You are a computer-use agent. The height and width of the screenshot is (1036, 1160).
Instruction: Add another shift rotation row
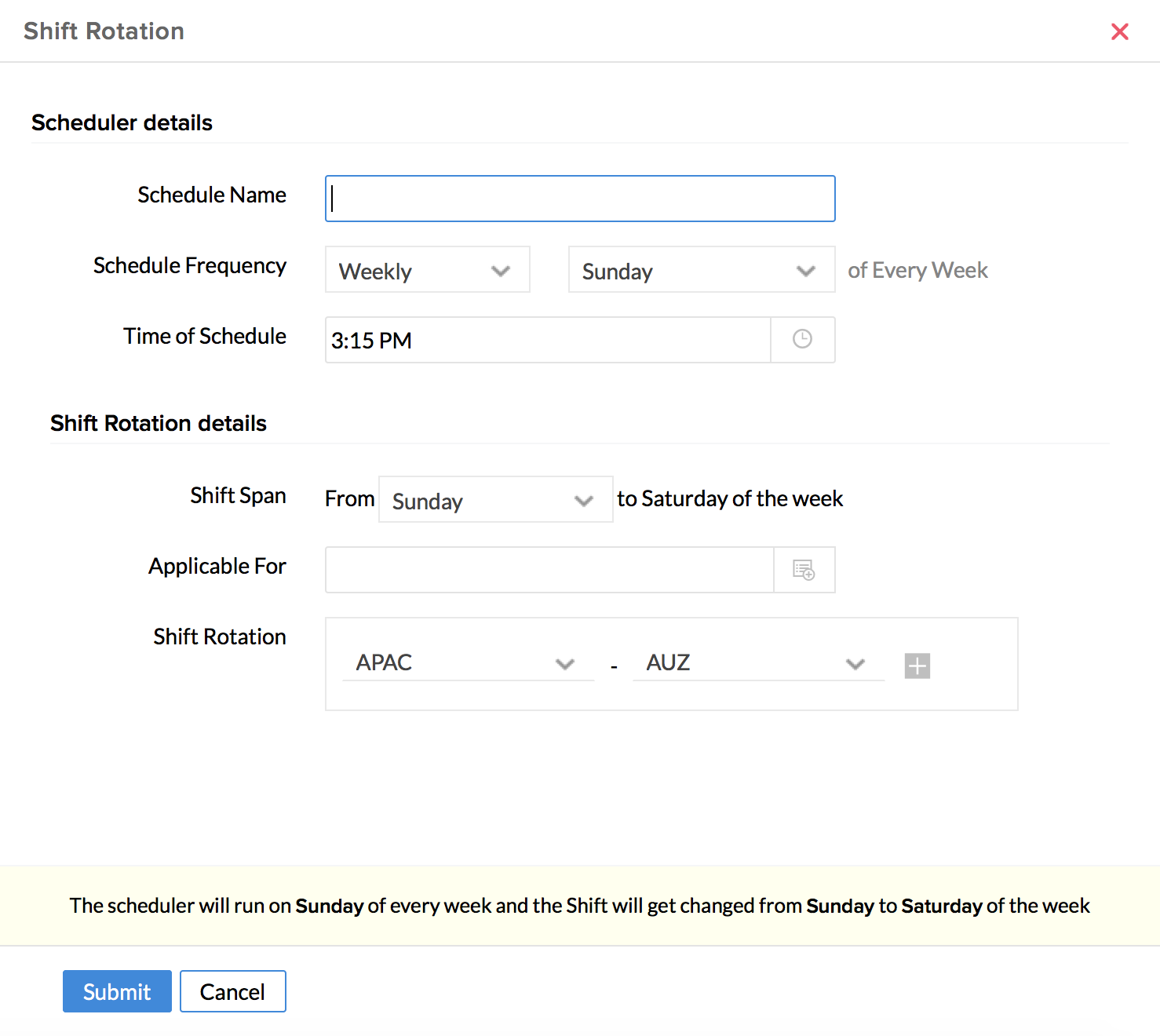point(917,666)
